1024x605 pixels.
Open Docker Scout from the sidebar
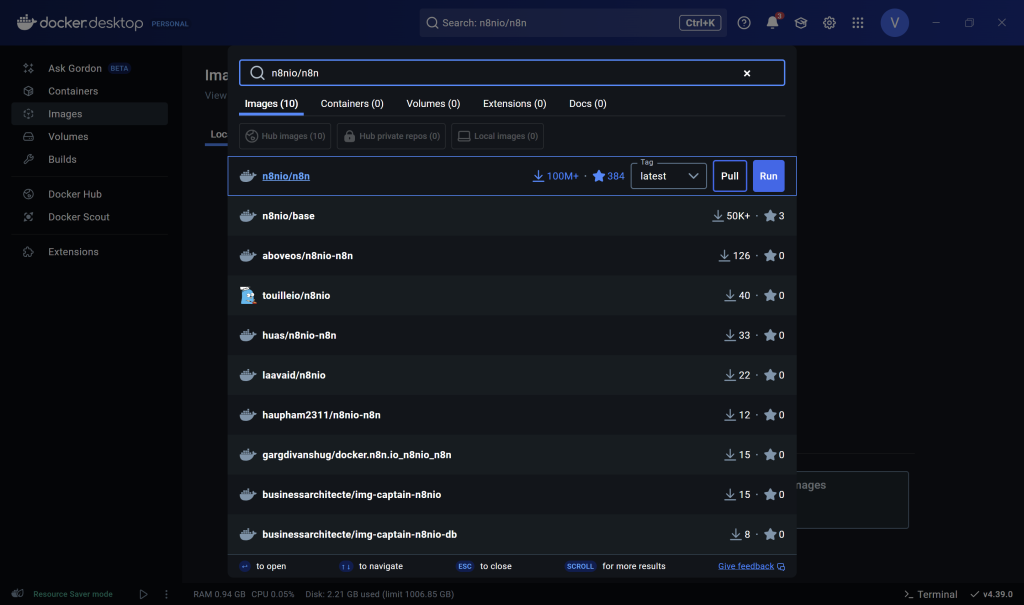[x=89, y=217]
